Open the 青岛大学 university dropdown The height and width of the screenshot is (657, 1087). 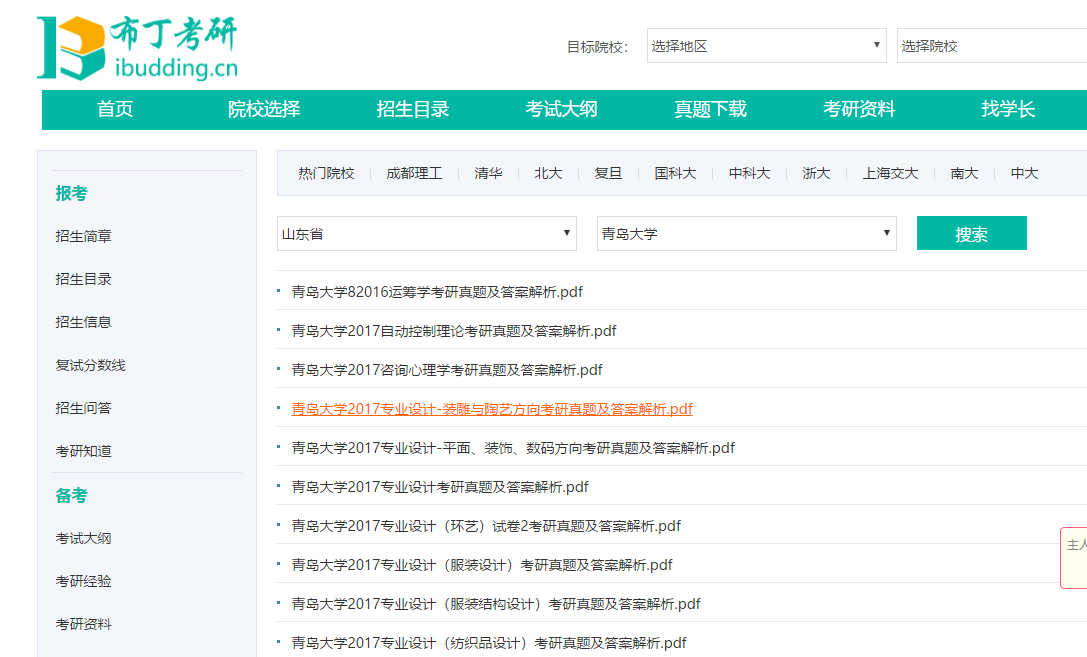click(x=747, y=234)
